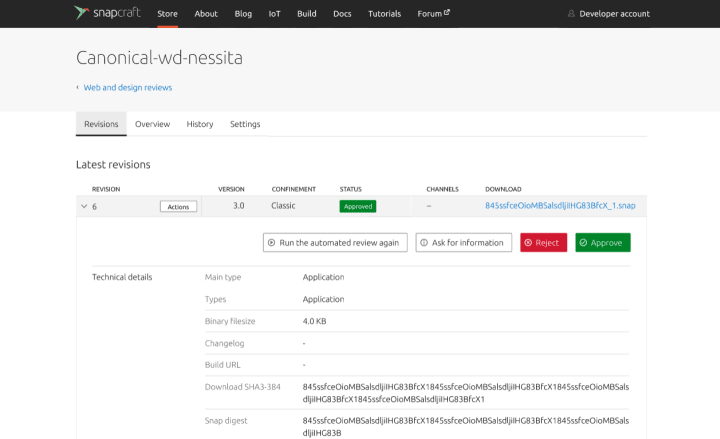The image size is (720, 439).
Task: Open the About nav item
Action: point(206,14)
